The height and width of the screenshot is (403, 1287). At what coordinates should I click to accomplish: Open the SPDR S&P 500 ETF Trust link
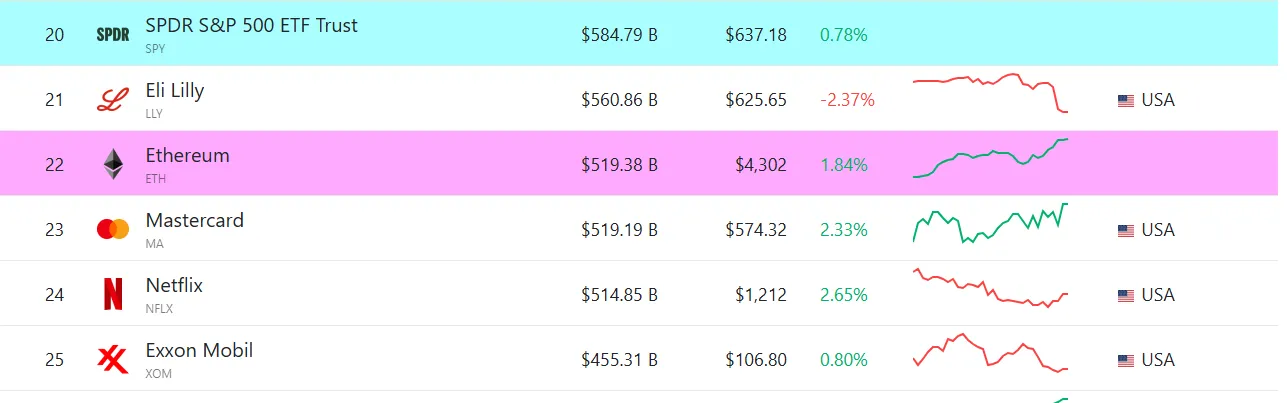click(251, 26)
